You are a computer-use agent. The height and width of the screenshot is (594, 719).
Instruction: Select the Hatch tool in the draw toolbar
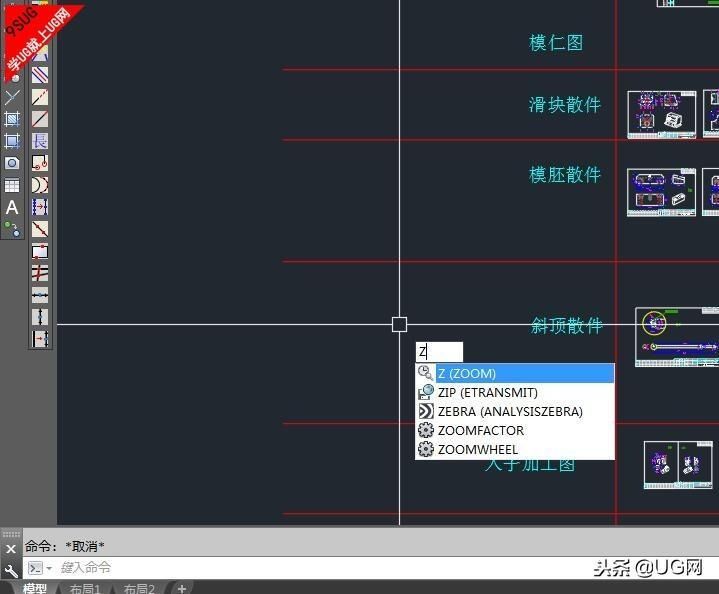coord(12,119)
